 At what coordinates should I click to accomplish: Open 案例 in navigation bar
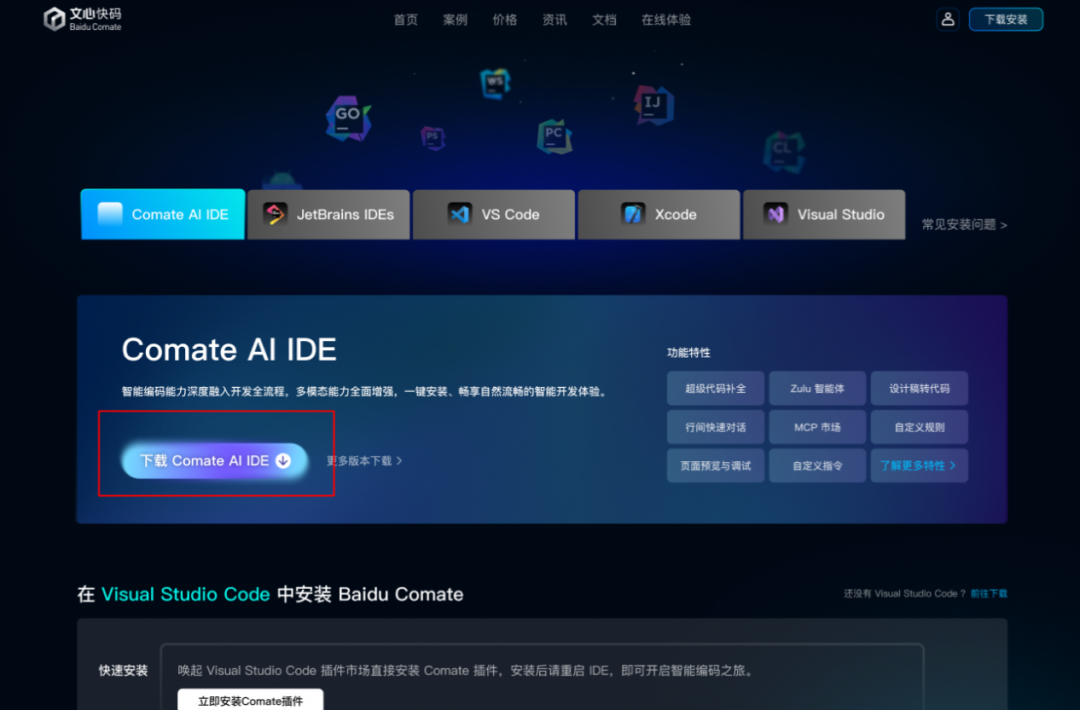pos(455,20)
